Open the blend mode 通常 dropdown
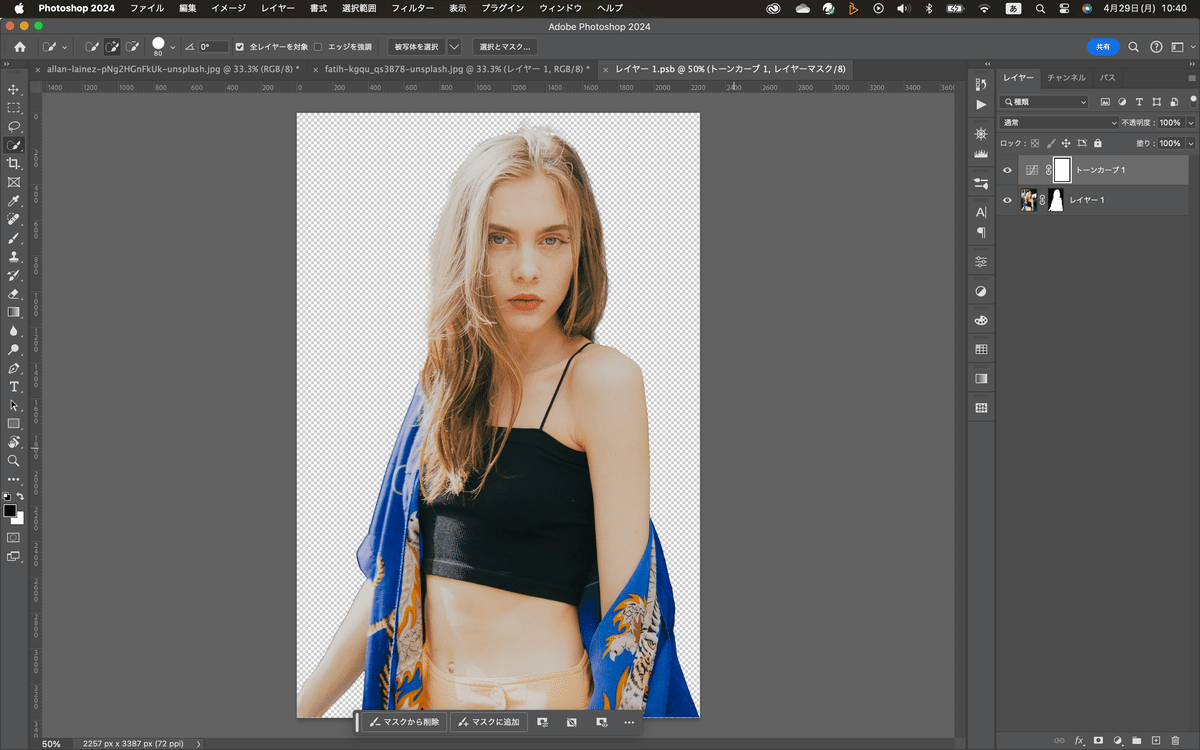 [1059, 123]
